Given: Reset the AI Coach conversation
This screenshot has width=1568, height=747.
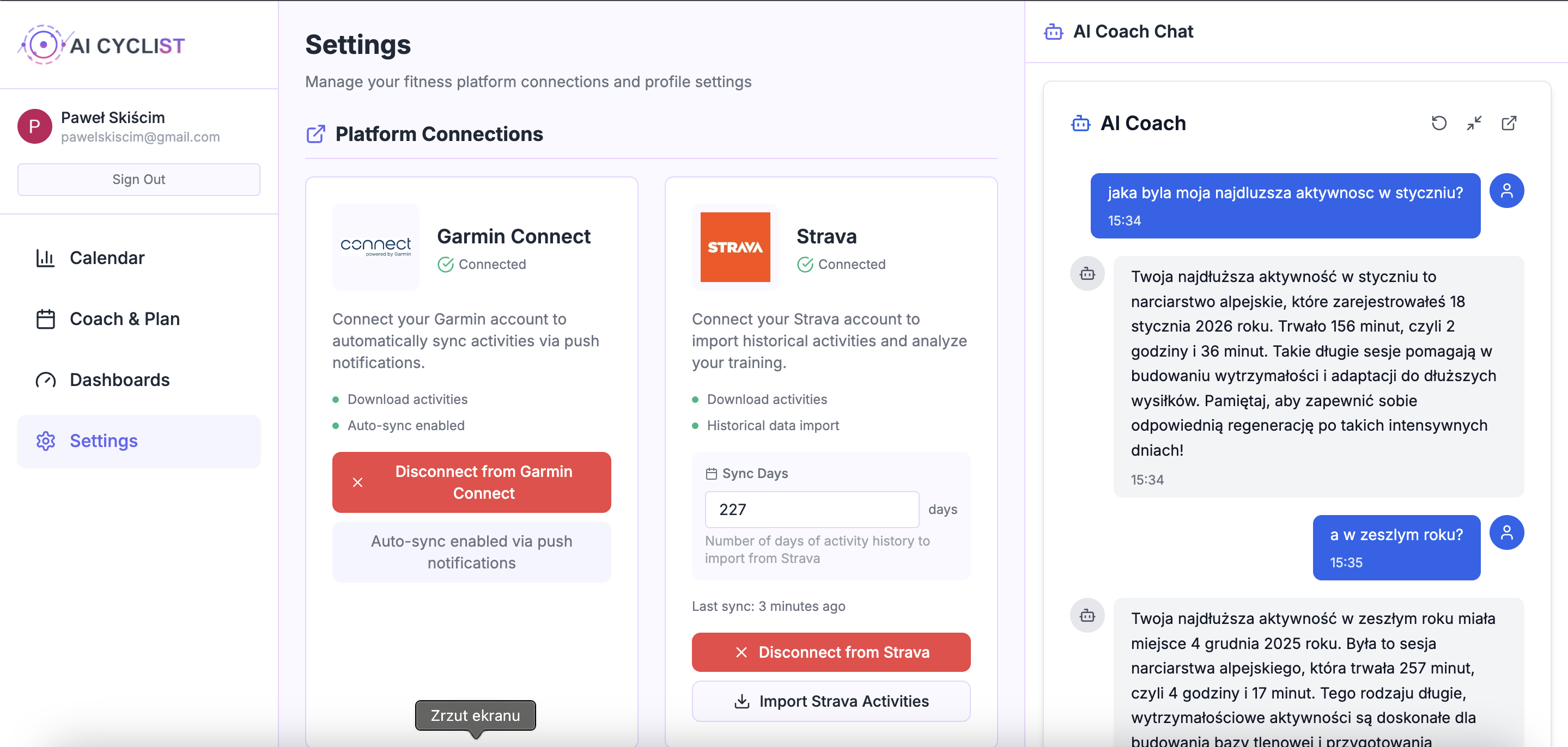Looking at the screenshot, I should point(1438,124).
